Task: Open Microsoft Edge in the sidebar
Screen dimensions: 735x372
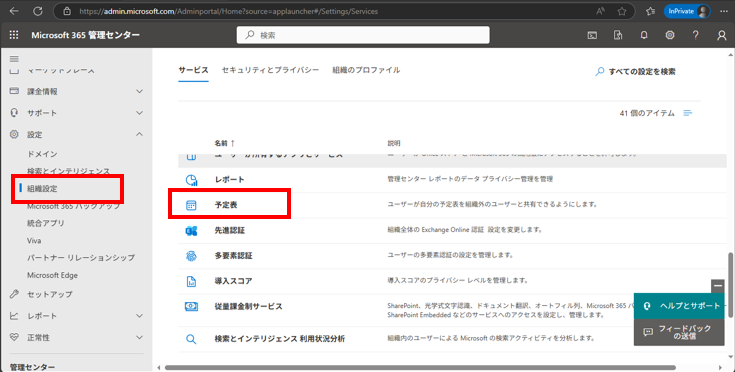Action: point(52,275)
